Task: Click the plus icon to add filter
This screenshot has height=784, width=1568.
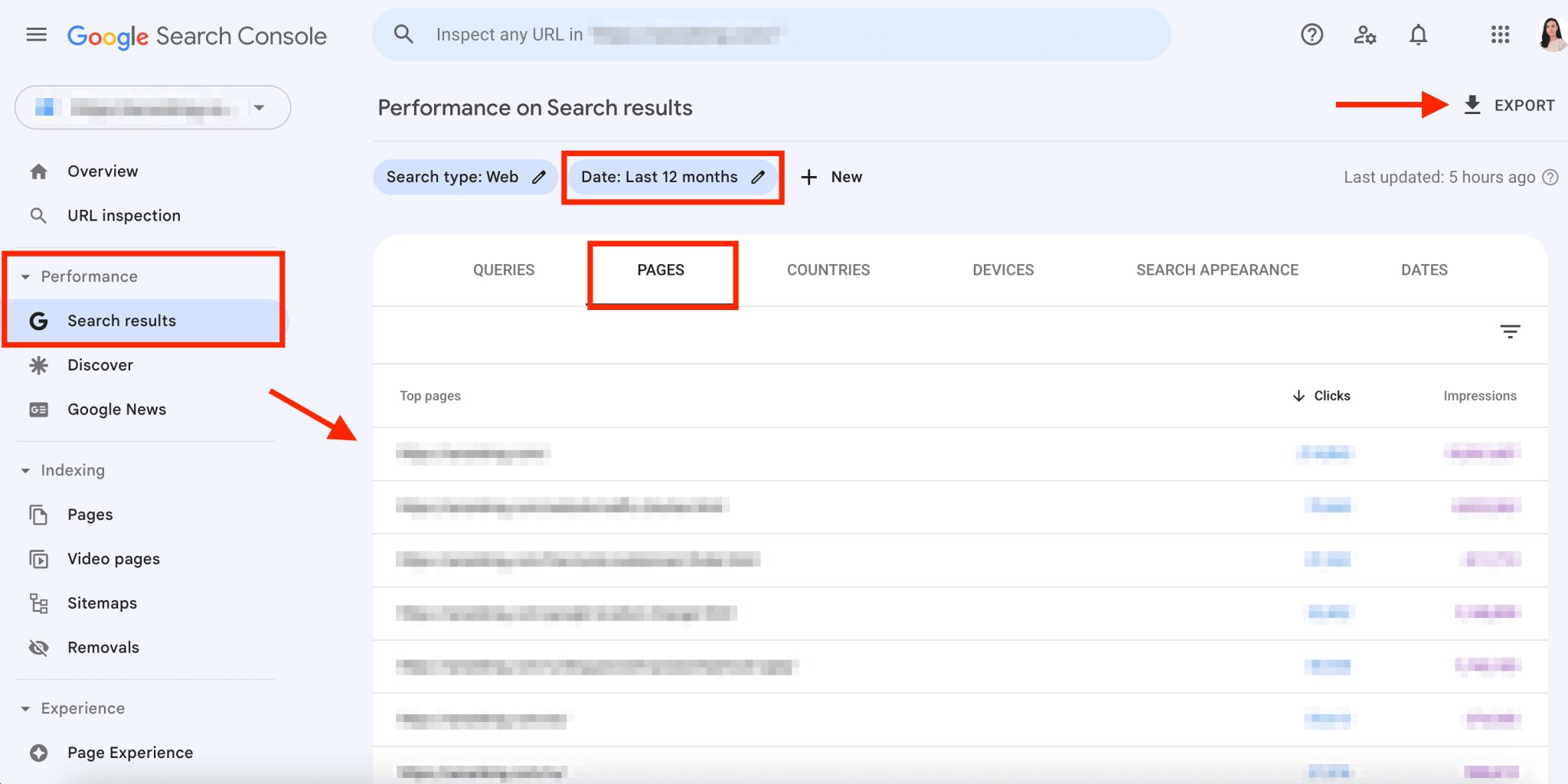Action: click(809, 177)
